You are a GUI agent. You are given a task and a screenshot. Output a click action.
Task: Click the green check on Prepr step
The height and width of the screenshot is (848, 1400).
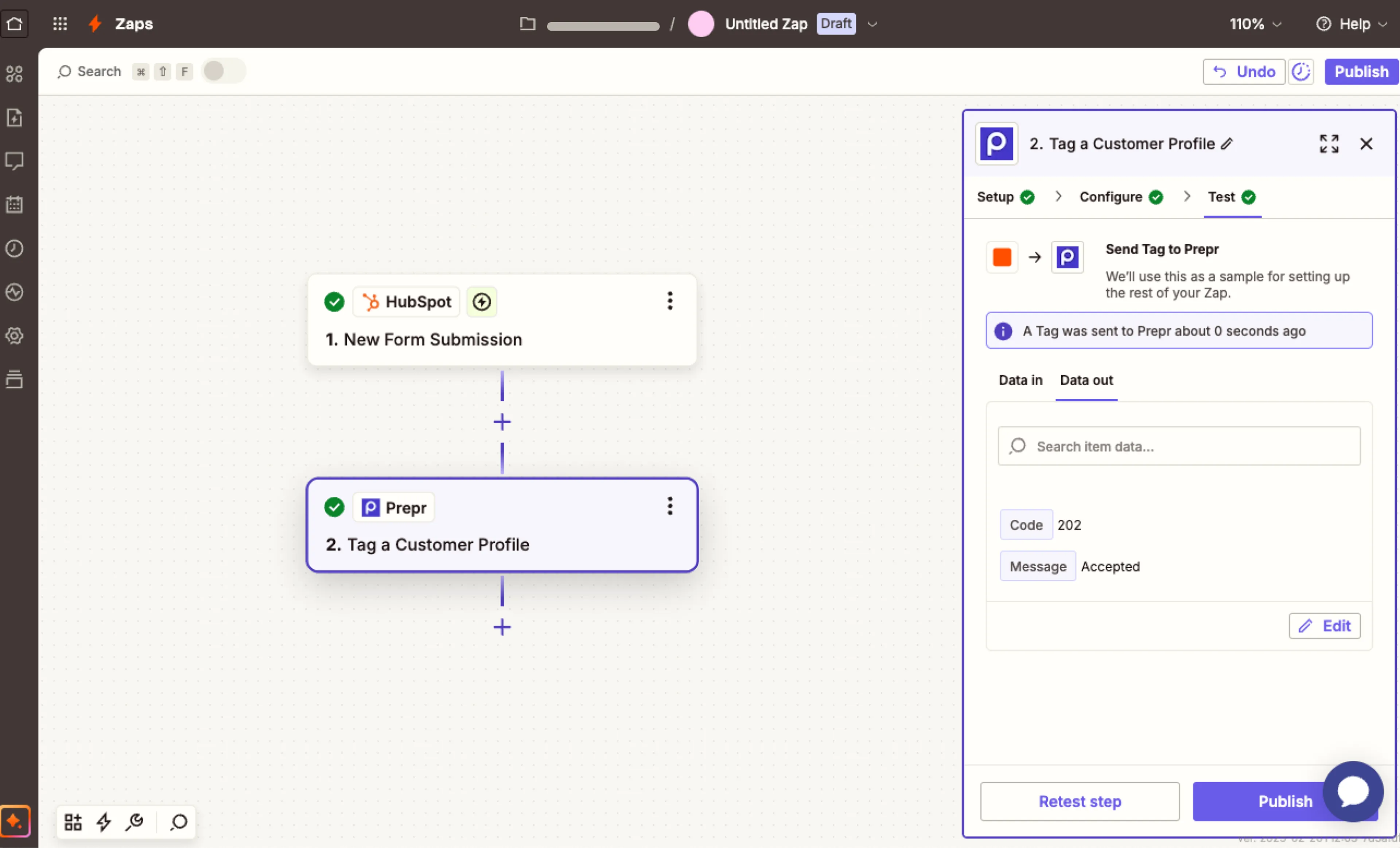(334, 507)
